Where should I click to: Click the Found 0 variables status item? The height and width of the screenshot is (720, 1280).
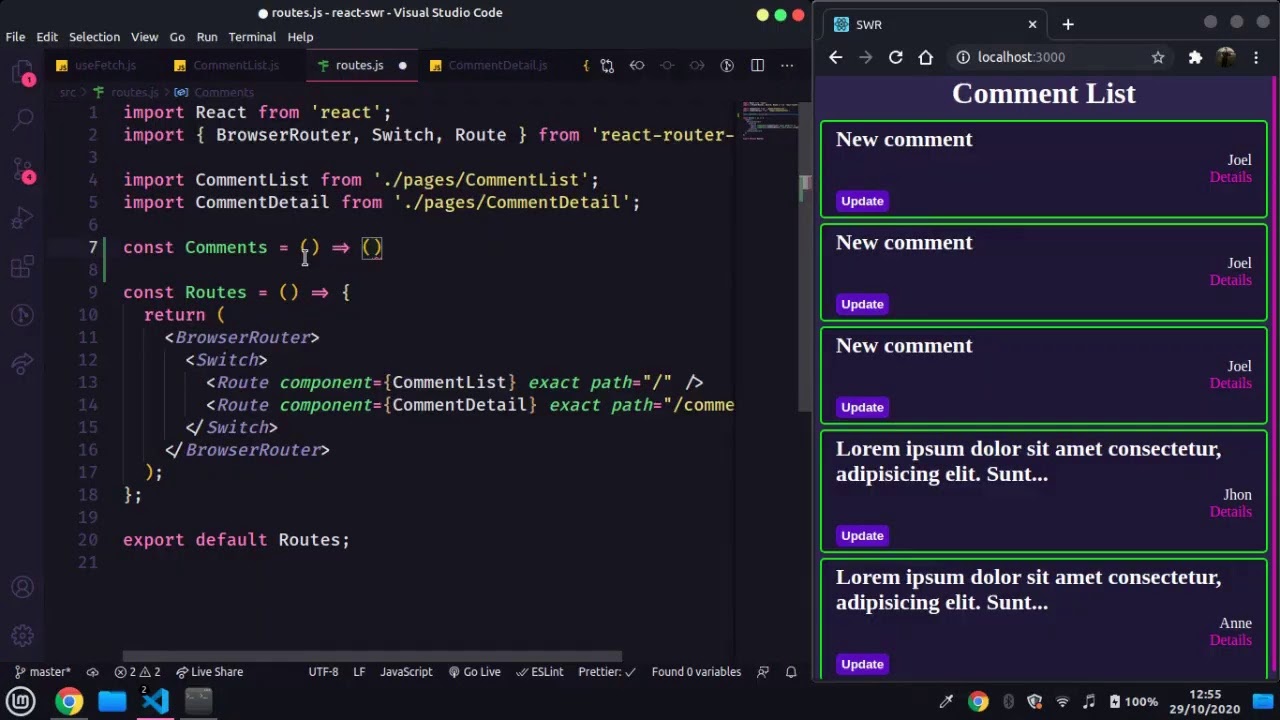click(x=696, y=672)
